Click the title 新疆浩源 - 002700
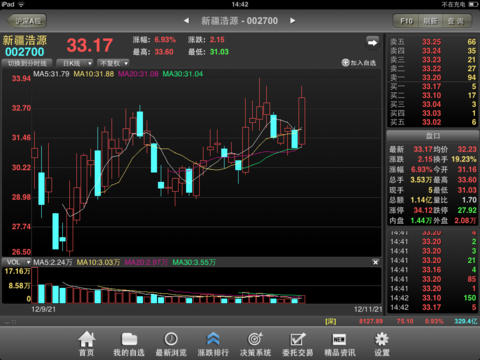The height and width of the screenshot is (360, 480). [x=239, y=21]
